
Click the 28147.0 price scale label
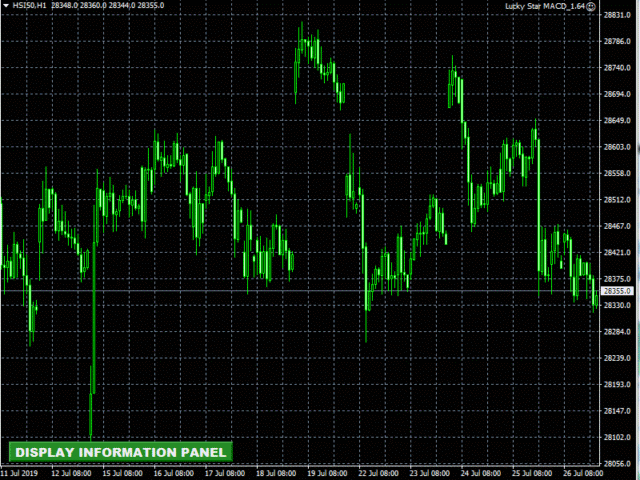617,411
